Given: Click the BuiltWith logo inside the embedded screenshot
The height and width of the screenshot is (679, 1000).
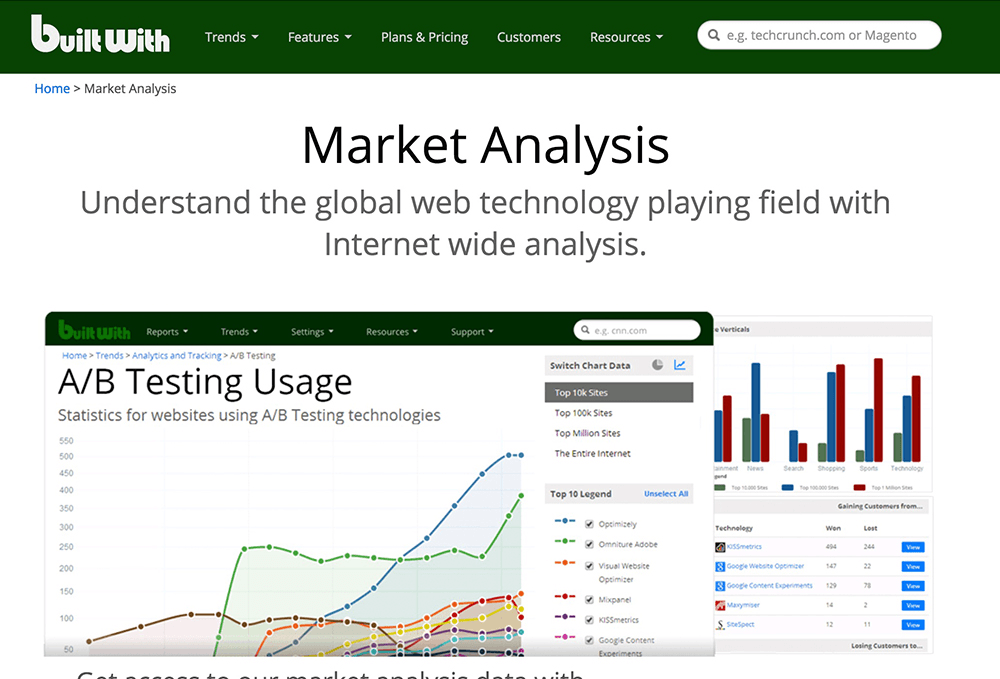Looking at the screenshot, I should coord(94,330).
